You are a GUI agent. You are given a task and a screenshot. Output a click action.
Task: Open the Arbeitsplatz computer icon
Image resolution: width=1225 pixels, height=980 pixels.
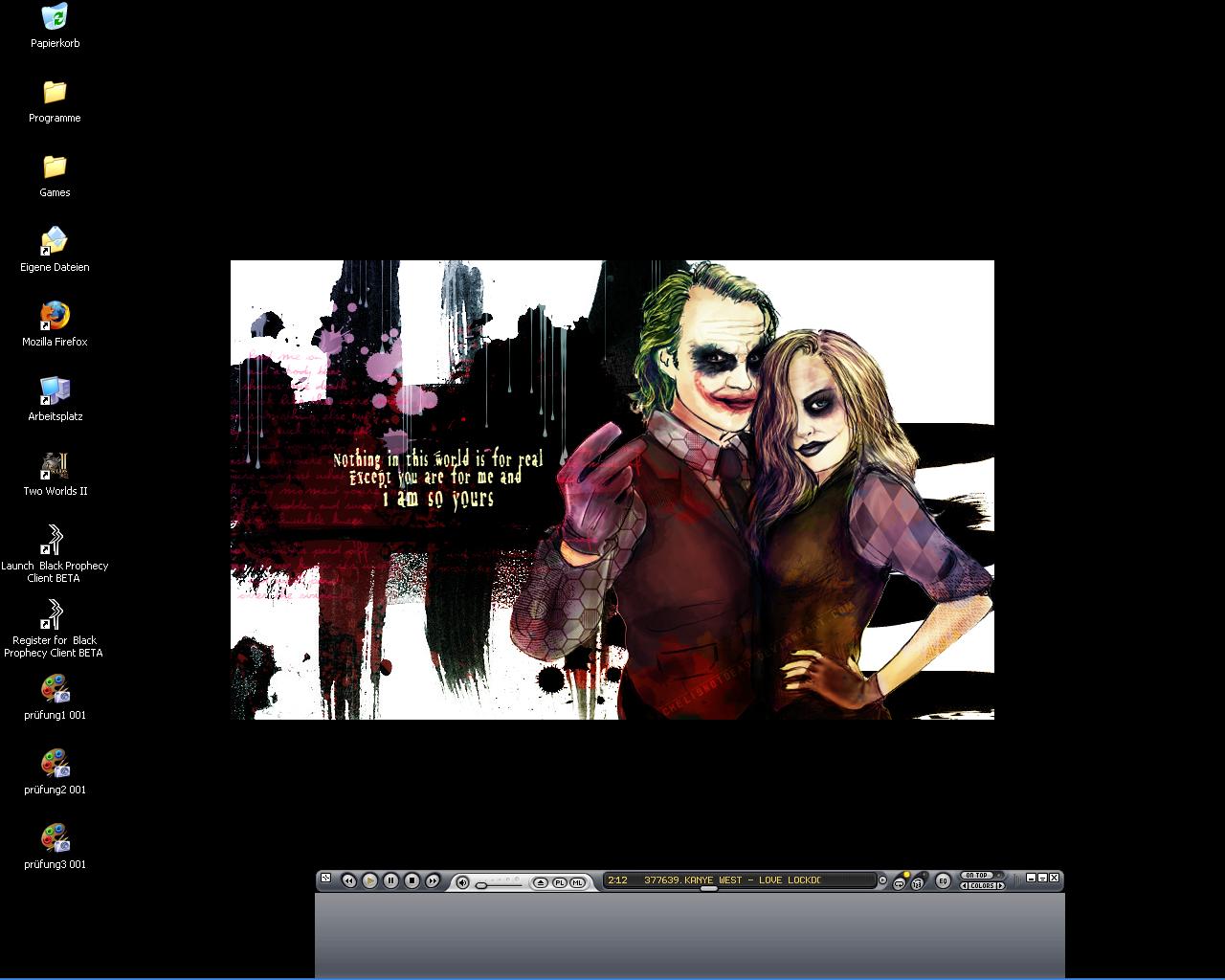(x=55, y=399)
